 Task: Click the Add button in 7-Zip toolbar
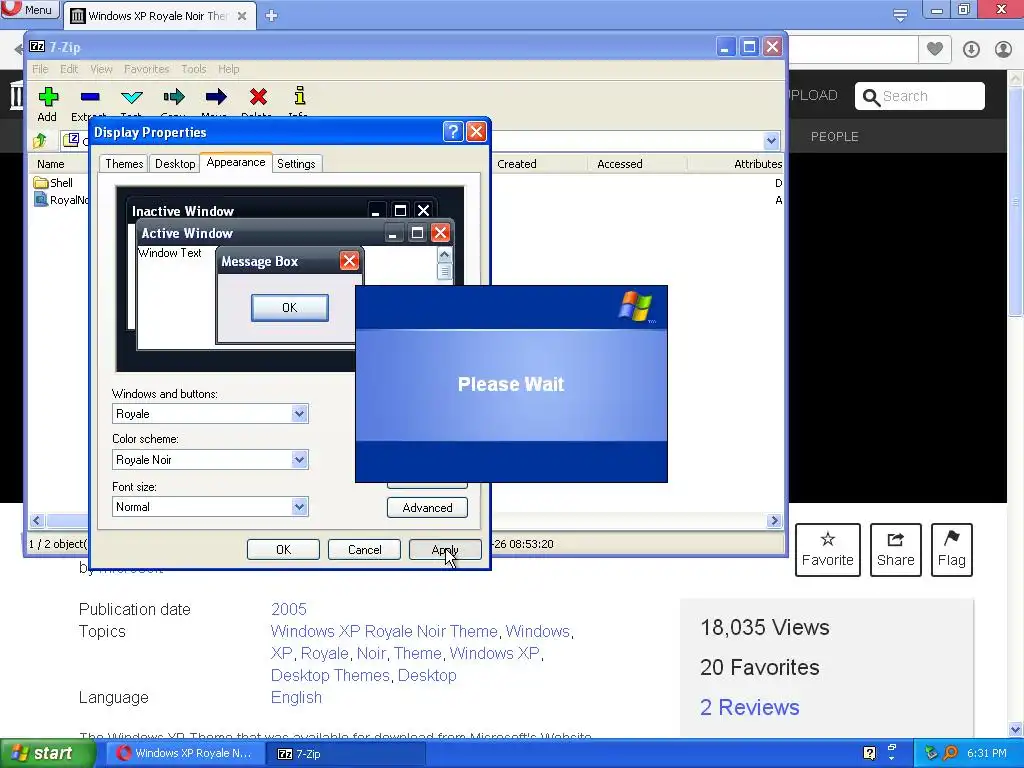point(48,104)
